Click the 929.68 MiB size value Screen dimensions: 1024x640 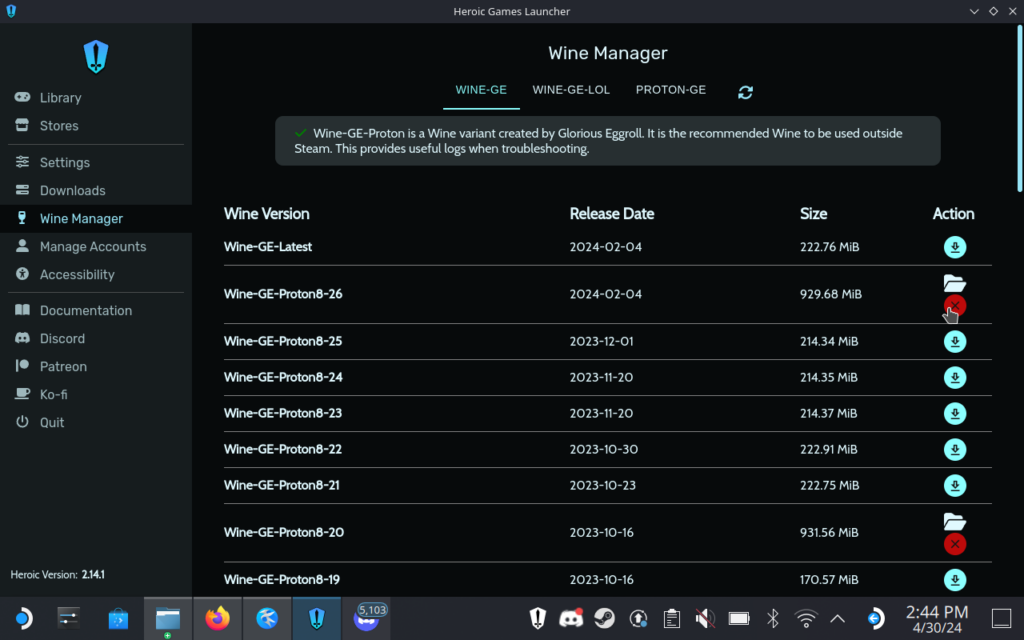click(831, 294)
